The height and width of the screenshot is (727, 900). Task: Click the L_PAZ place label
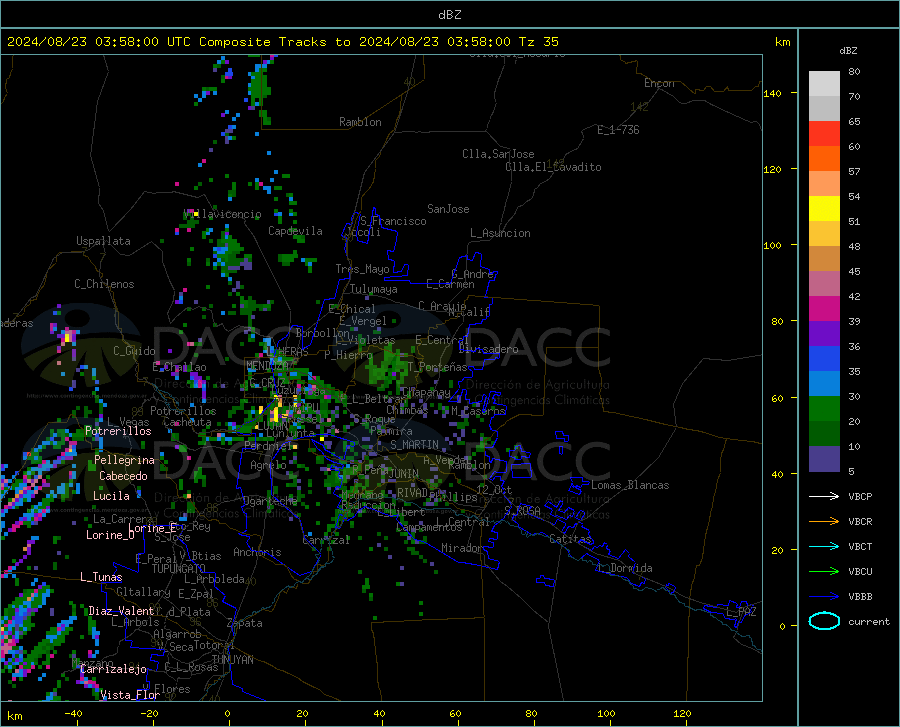(741, 612)
